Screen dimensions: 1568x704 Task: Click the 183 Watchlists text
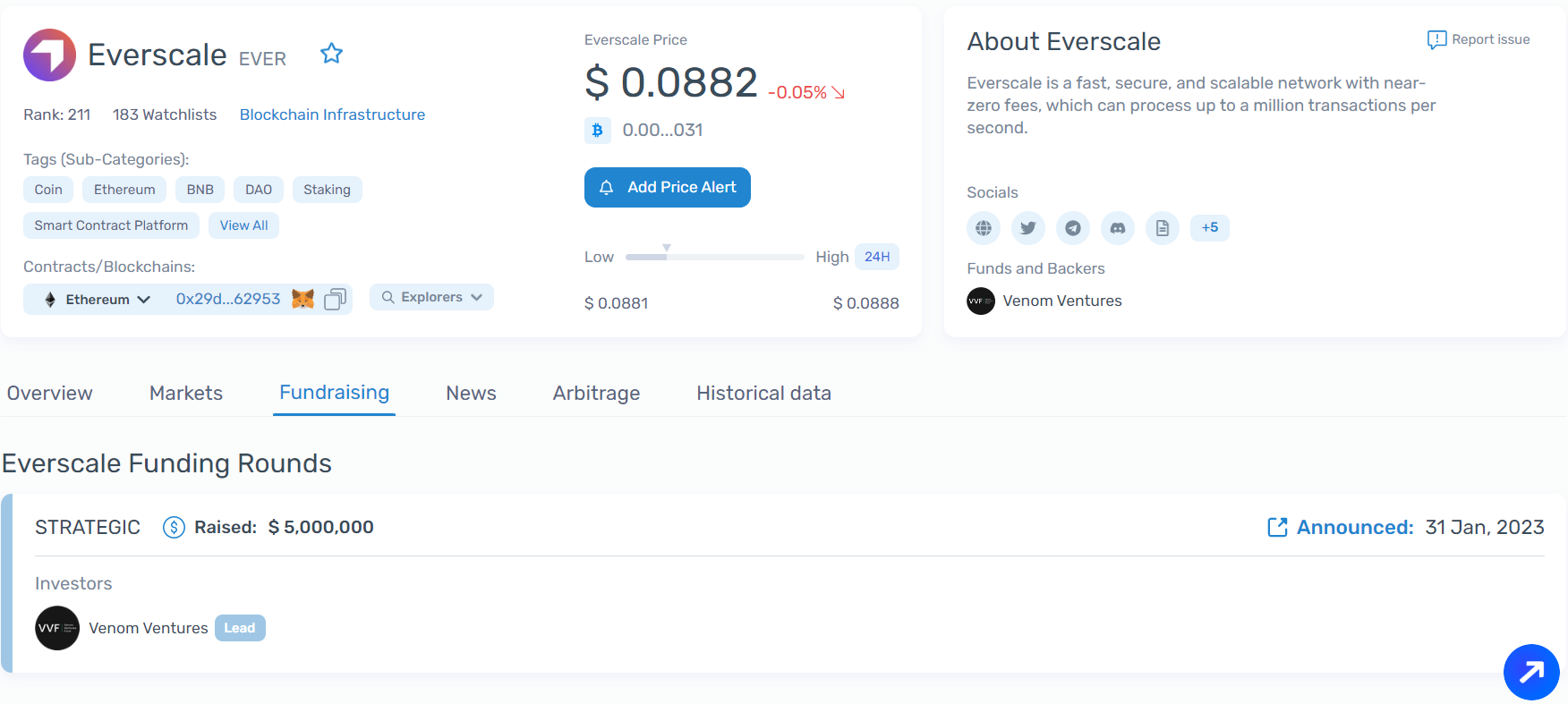[165, 115]
